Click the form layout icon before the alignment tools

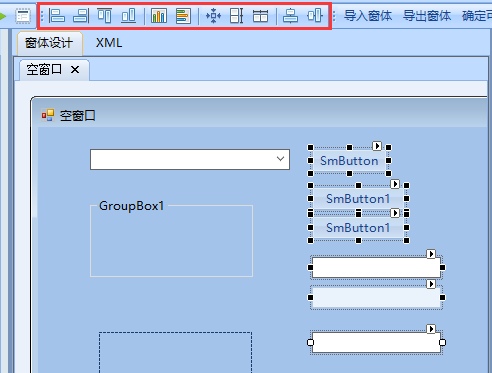23,16
